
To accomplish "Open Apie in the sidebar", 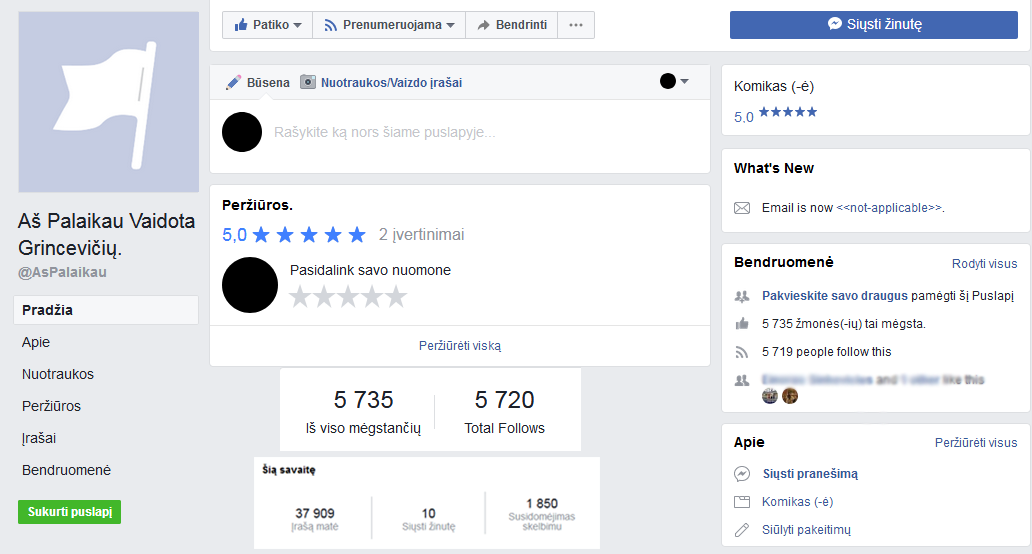I will tap(36, 342).
